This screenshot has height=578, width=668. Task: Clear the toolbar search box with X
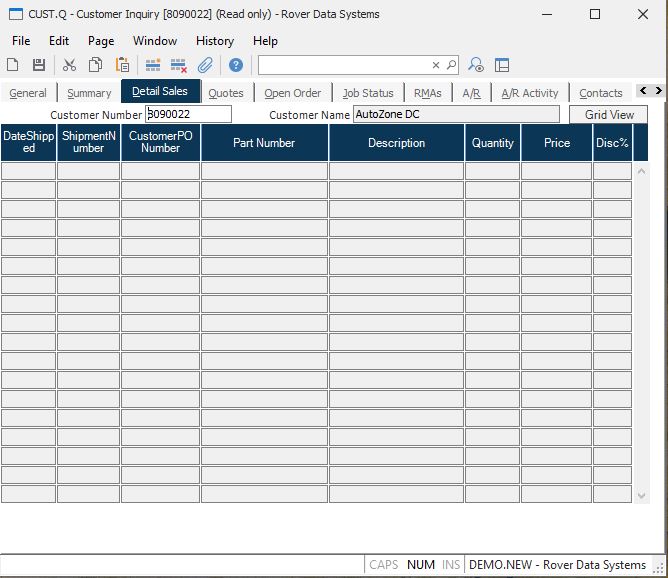tap(436, 65)
